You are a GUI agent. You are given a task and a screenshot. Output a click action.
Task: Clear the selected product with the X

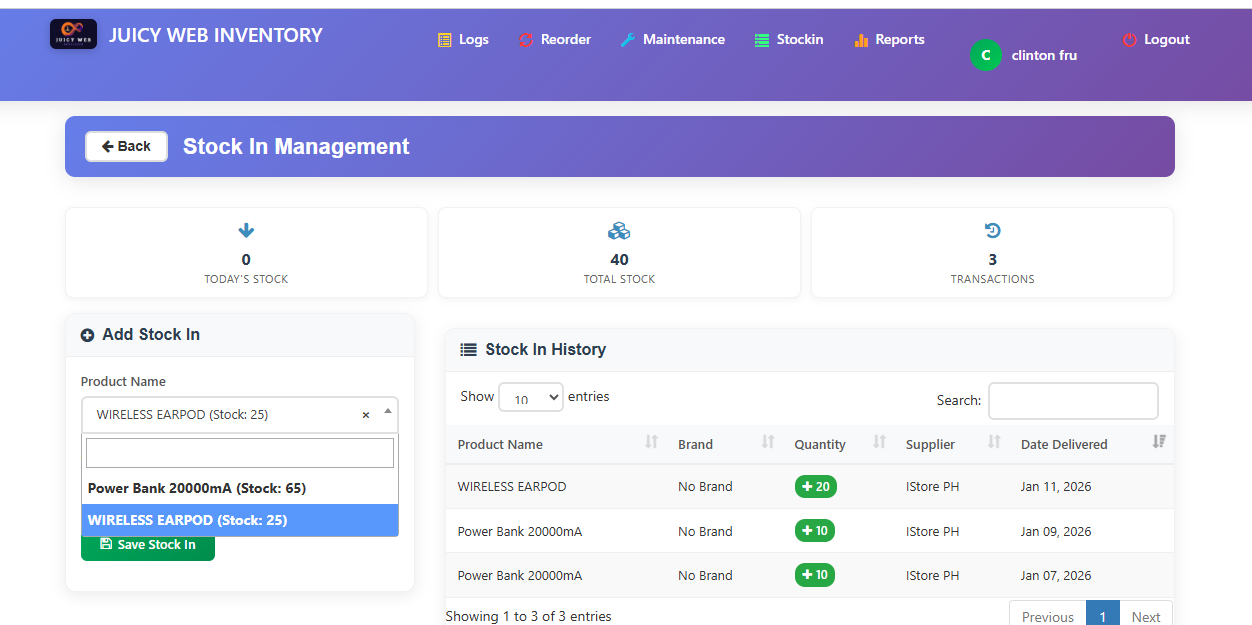tap(366, 414)
